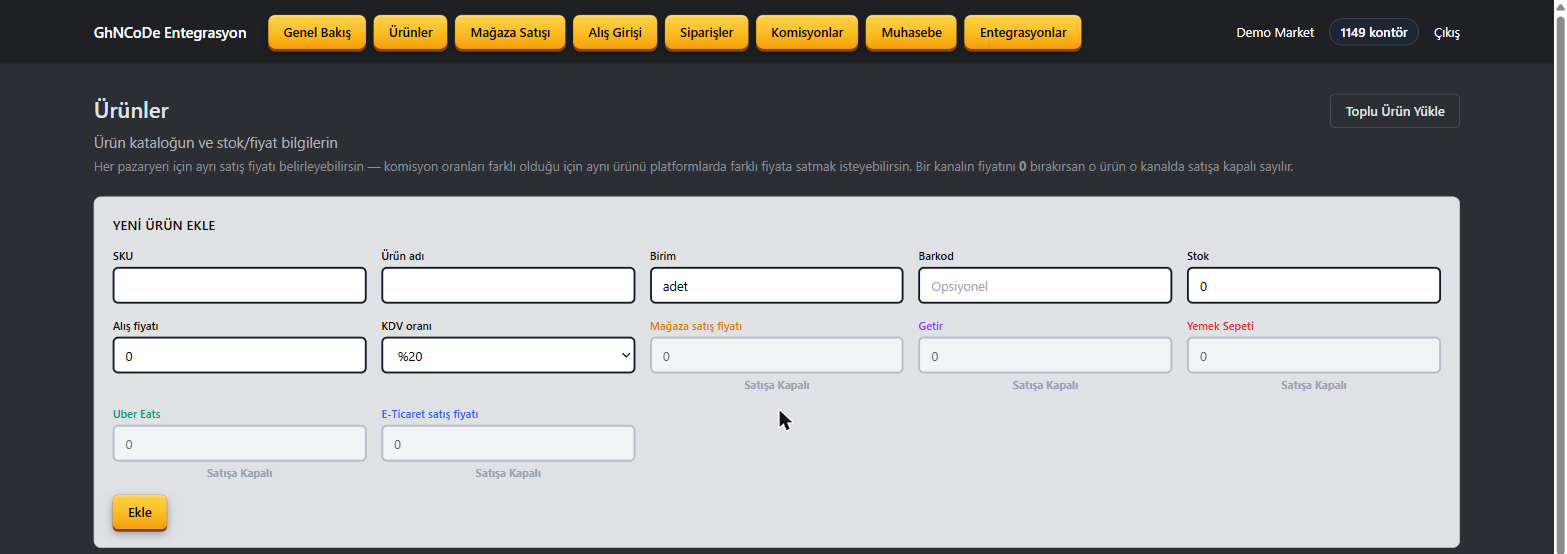Go to the Ürünler page

pos(410,32)
